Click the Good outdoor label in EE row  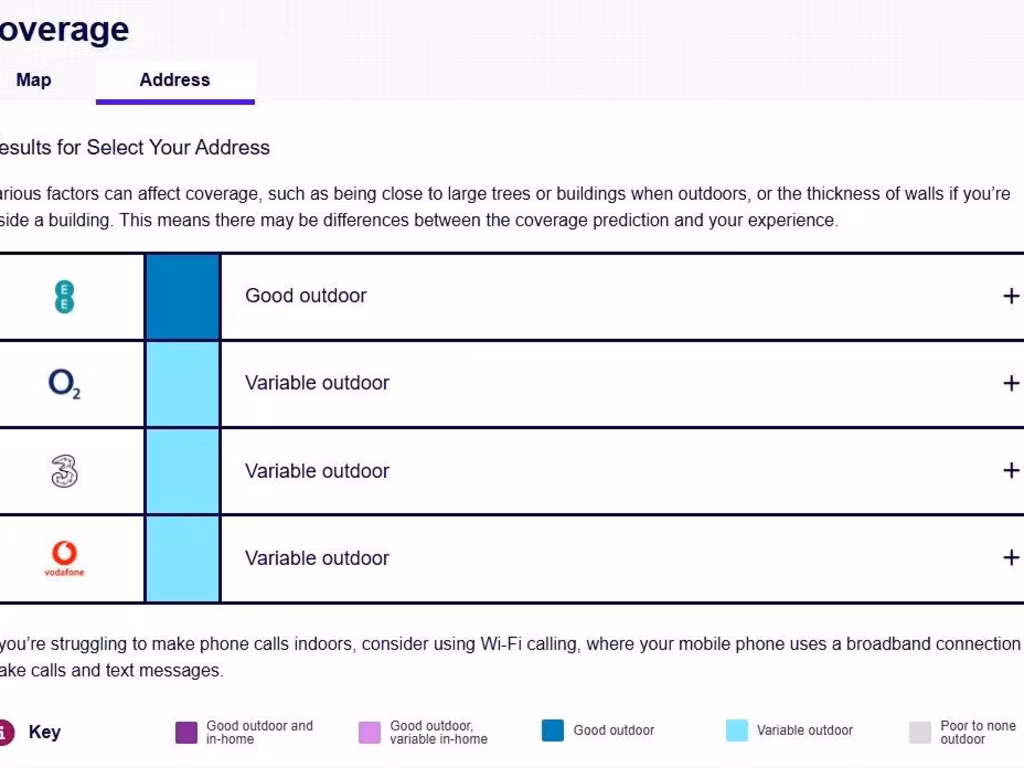point(306,296)
